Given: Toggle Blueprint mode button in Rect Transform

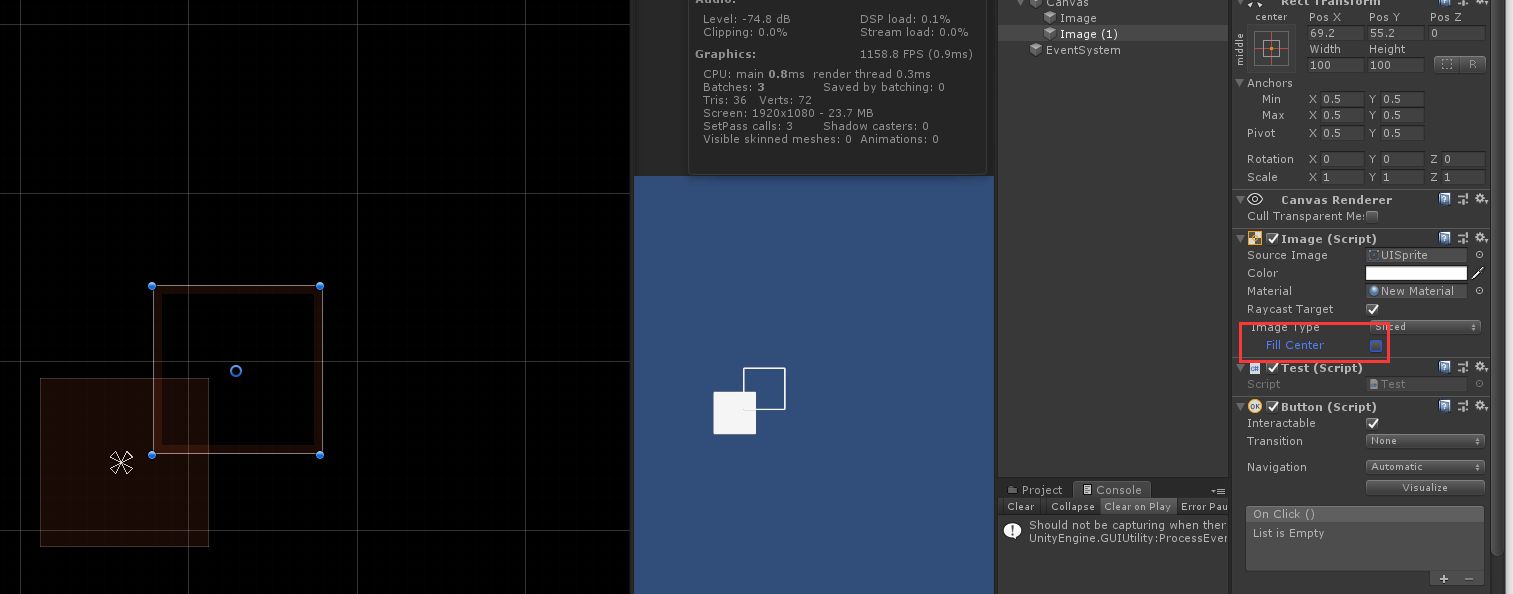Looking at the screenshot, I should 1447,65.
